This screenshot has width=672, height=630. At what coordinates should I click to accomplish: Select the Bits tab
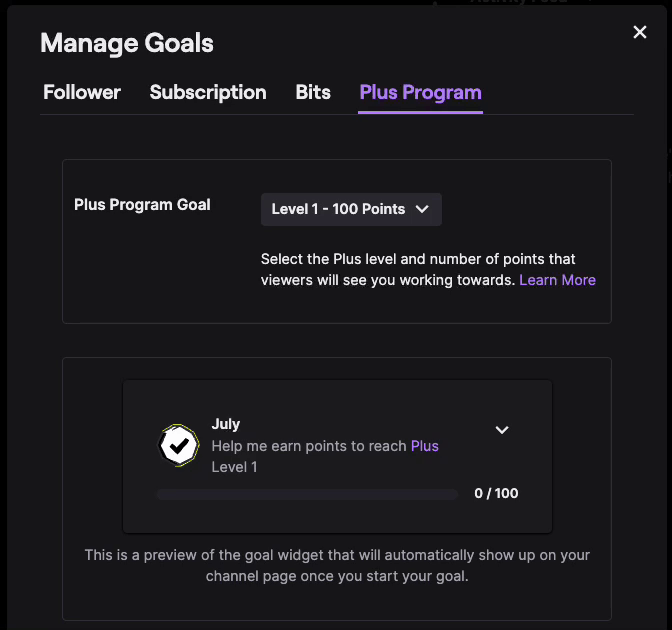point(313,93)
